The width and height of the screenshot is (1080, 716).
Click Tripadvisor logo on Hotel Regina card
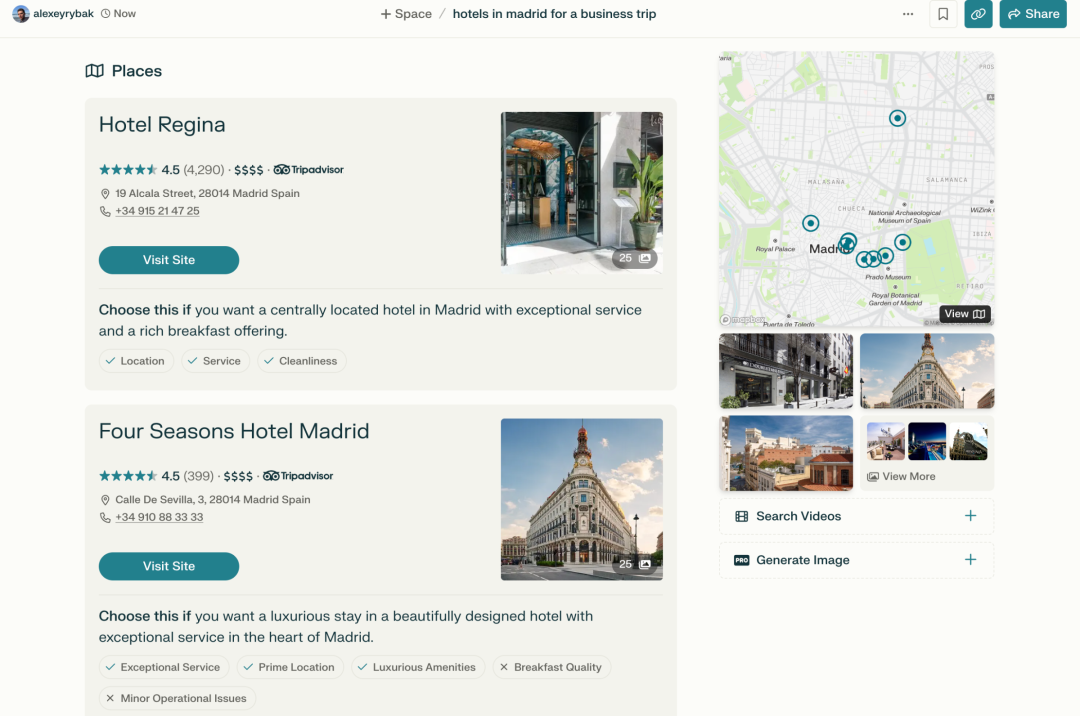pos(308,169)
